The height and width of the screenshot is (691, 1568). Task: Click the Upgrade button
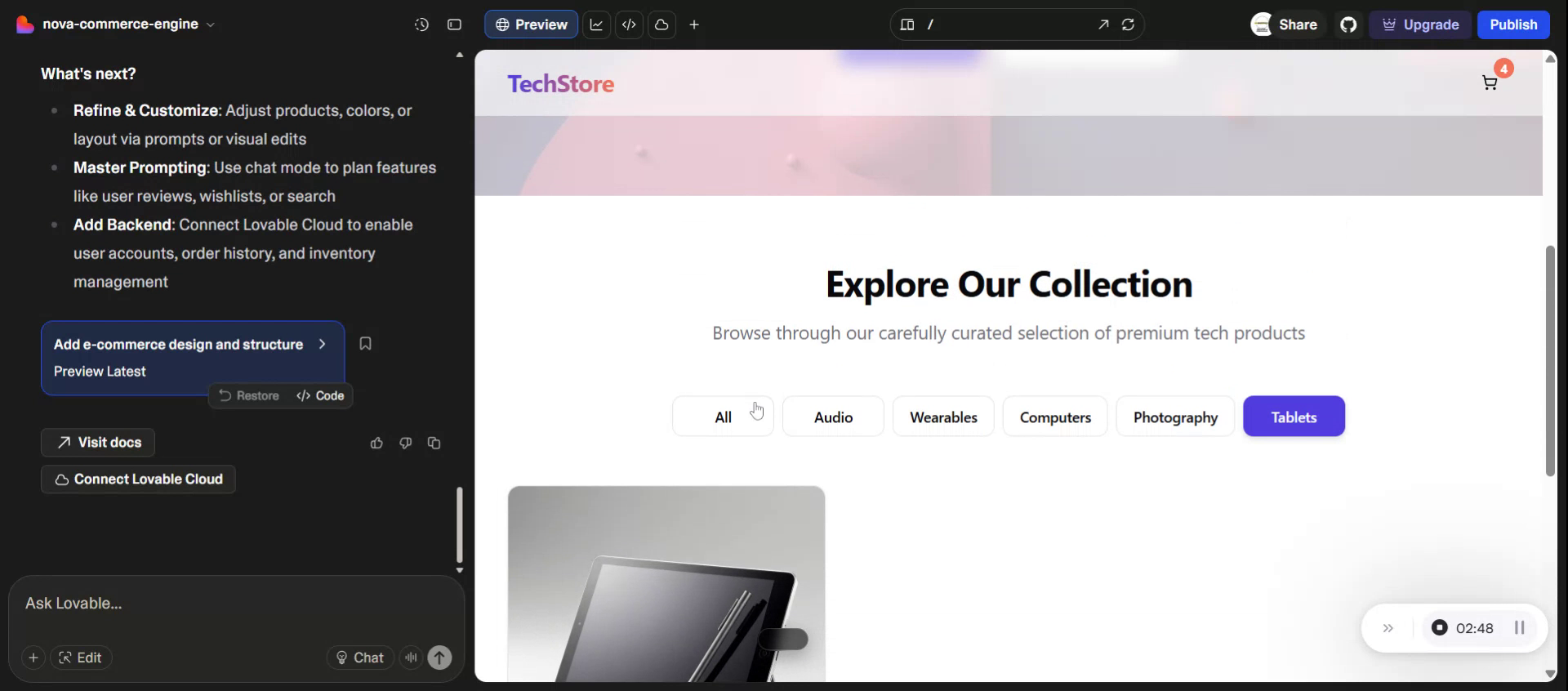(1420, 25)
